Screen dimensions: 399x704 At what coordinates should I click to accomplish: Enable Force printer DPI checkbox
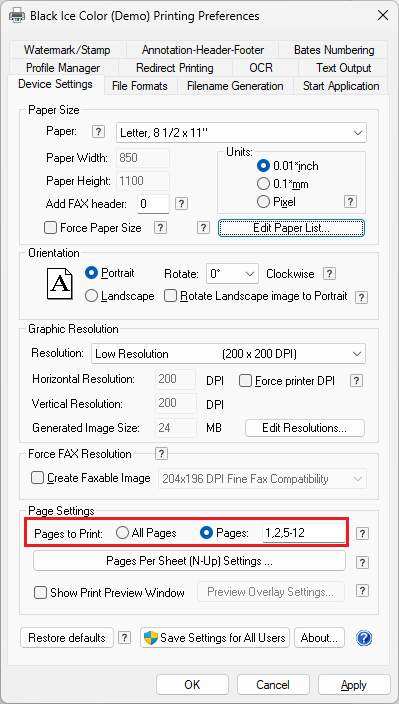click(246, 381)
